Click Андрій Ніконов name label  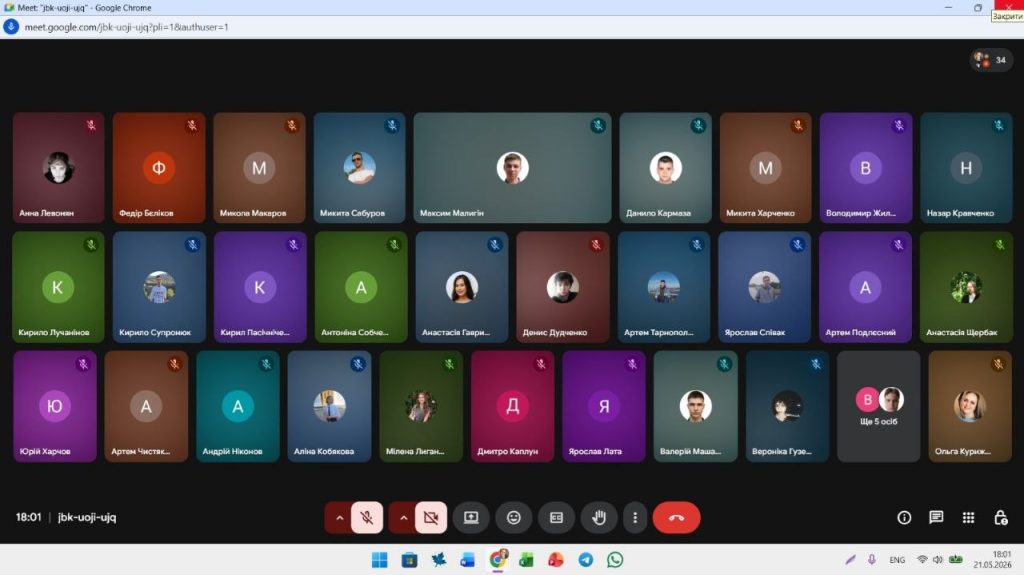coord(232,452)
